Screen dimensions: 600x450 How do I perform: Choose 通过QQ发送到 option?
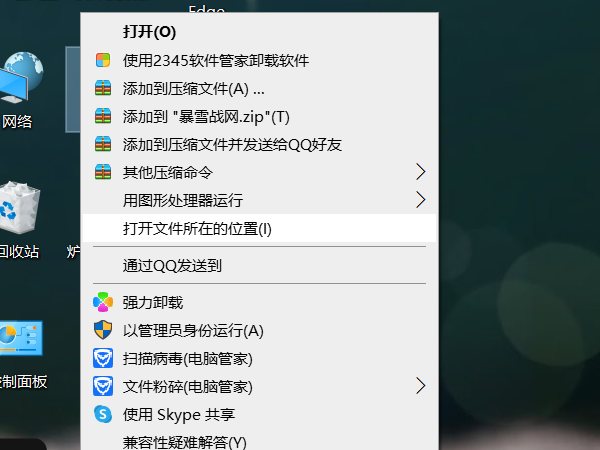pyautogui.click(x=259, y=265)
